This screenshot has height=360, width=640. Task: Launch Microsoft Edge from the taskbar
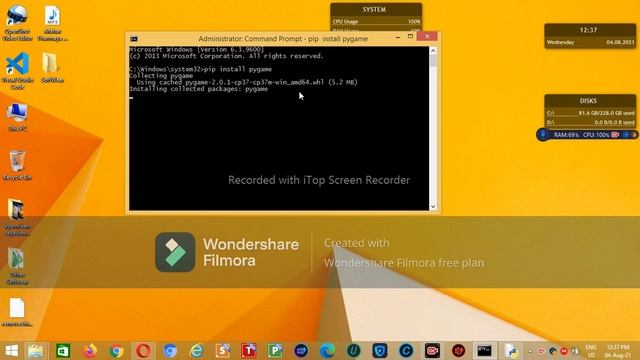[327, 351]
